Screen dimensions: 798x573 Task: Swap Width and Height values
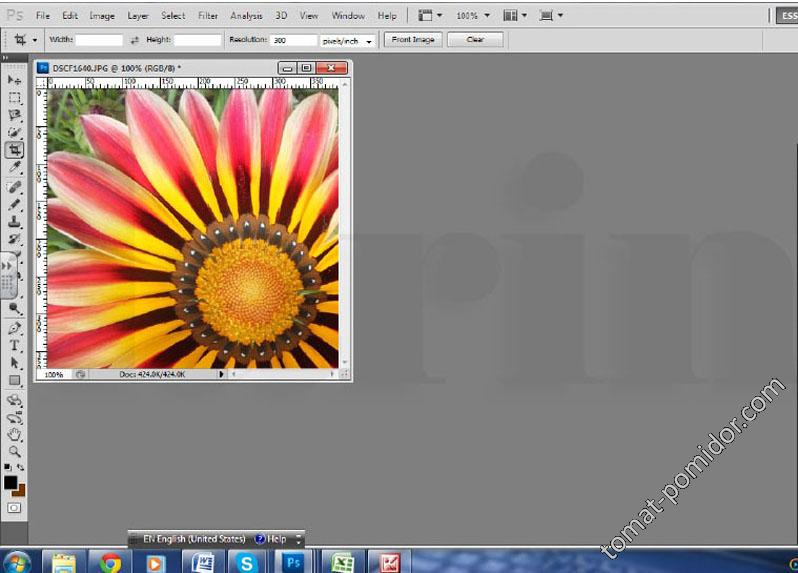134,40
